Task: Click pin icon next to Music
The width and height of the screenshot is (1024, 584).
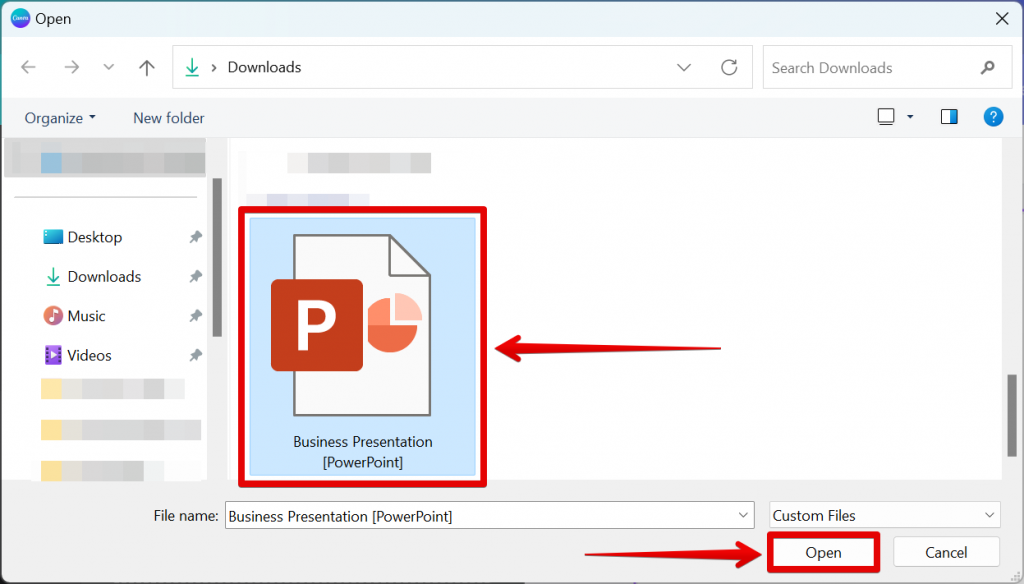Action: coord(195,316)
